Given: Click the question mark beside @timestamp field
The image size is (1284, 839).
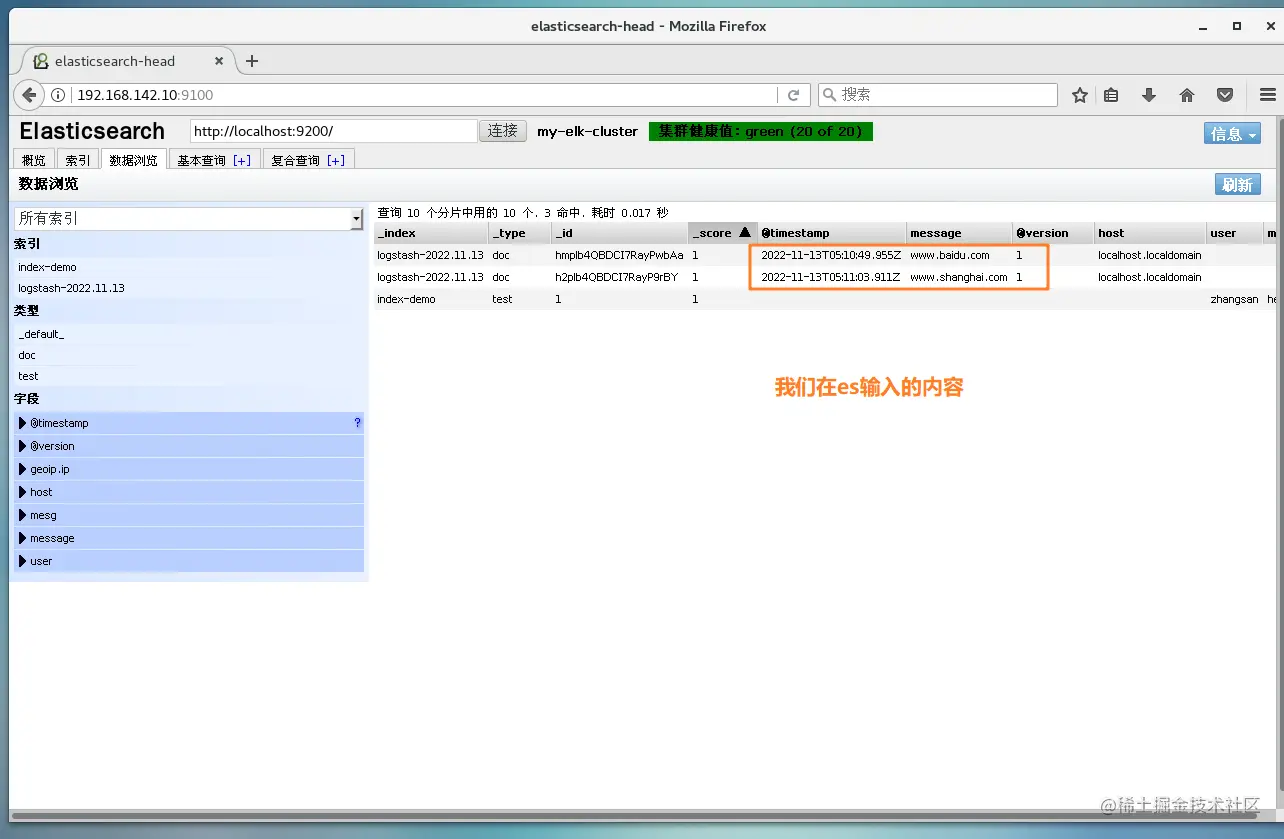Looking at the screenshot, I should [x=357, y=423].
